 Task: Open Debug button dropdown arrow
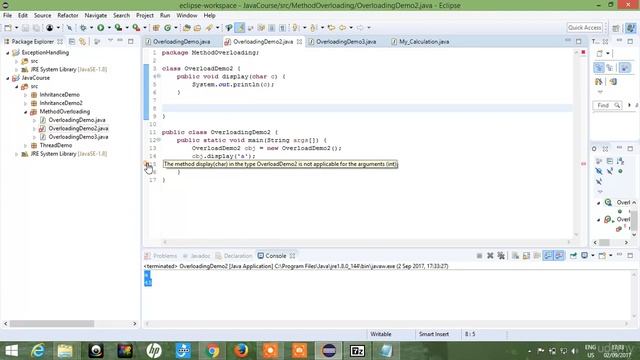[x=91, y=28]
